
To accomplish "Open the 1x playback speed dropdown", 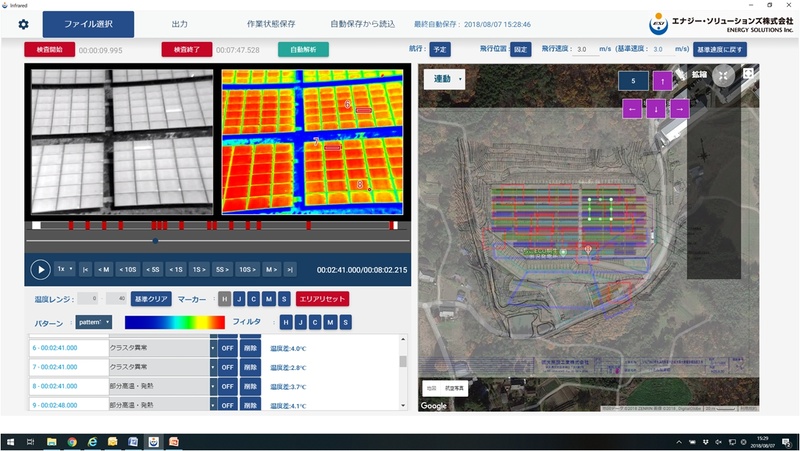I will (65, 269).
